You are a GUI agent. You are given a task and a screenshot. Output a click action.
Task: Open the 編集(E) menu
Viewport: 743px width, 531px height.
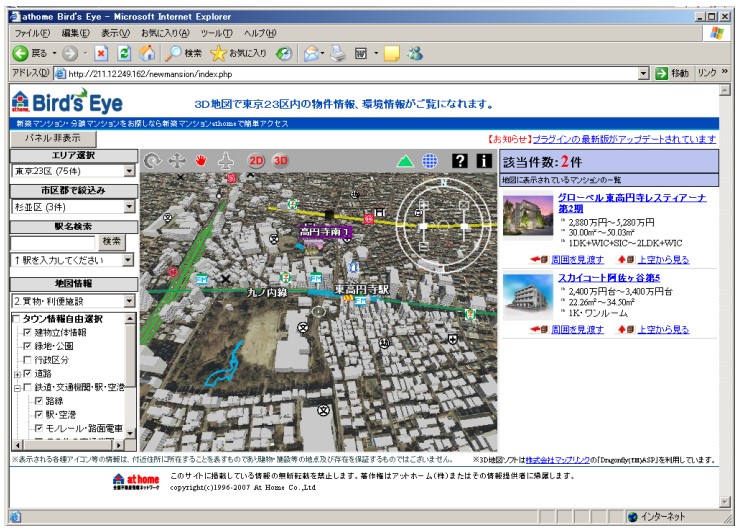click(x=75, y=33)
